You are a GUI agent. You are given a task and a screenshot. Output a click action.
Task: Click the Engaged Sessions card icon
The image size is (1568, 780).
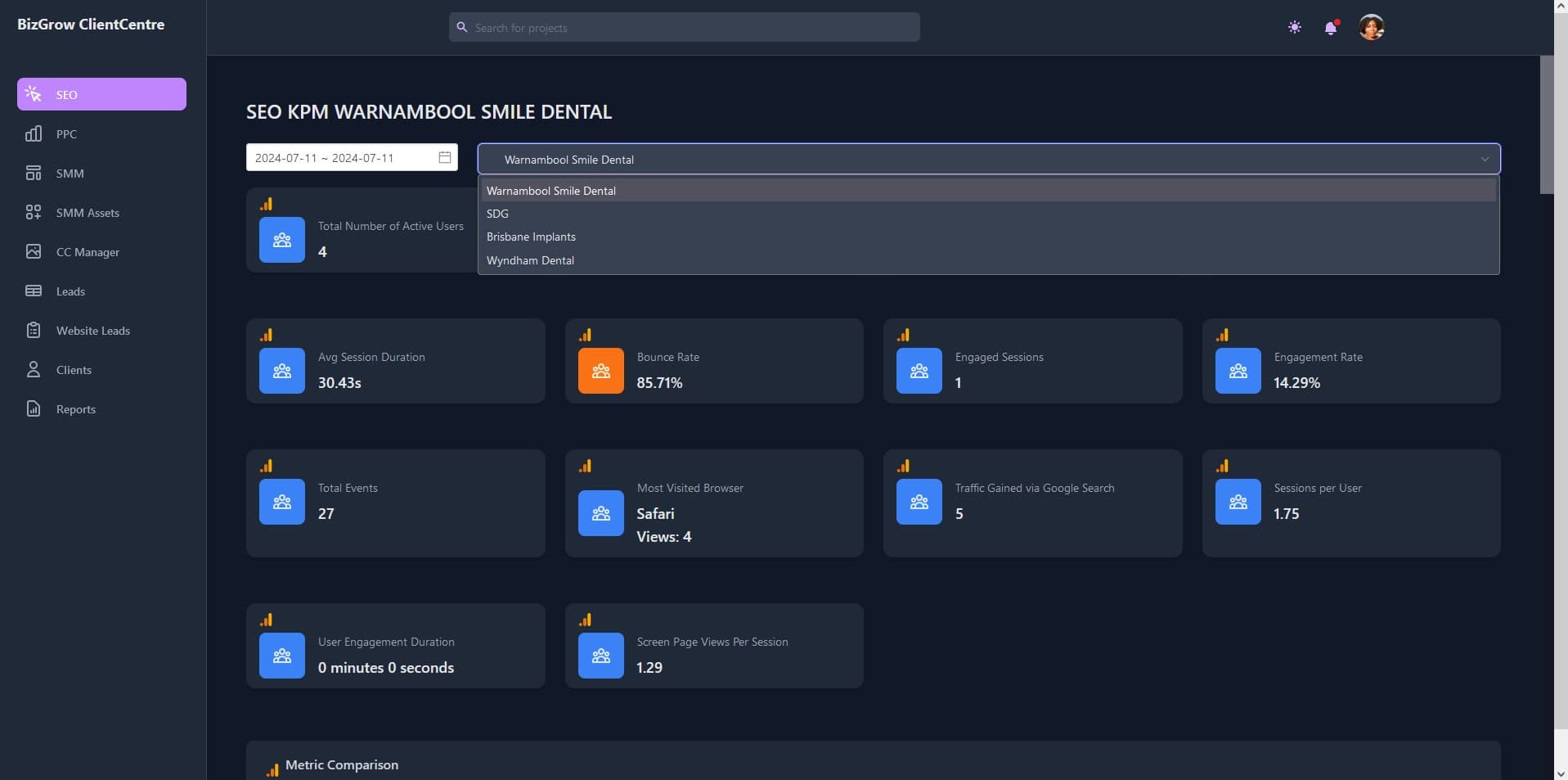tap(919, 371)
